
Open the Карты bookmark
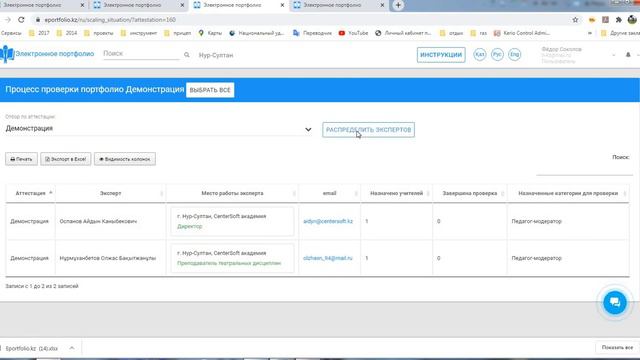[210, 33]
